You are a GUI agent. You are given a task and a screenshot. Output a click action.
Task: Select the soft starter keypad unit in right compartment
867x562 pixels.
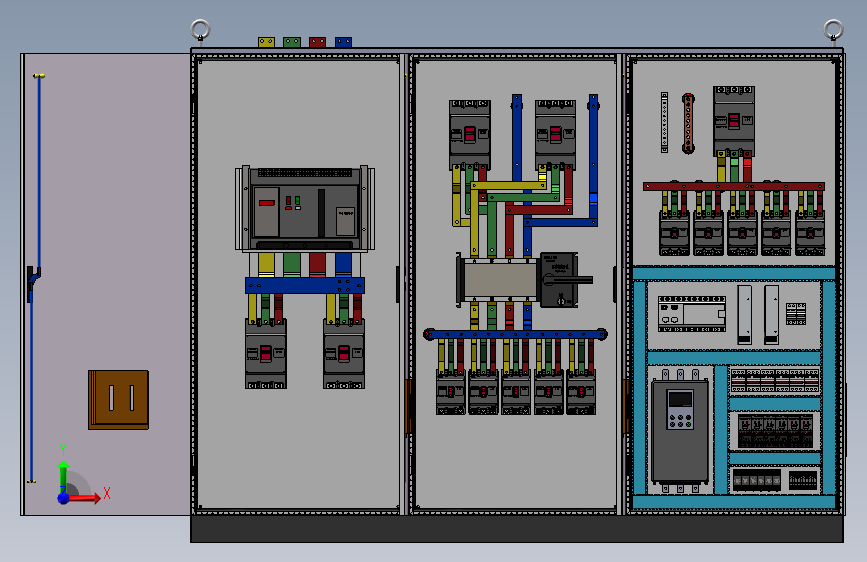pos(680,431)
